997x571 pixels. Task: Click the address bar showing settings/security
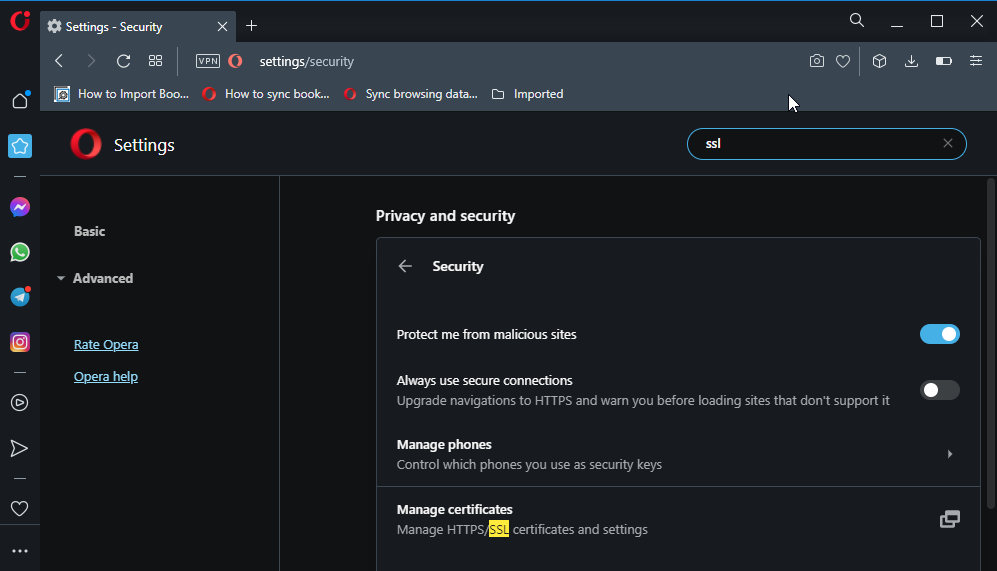pos(306,61)
